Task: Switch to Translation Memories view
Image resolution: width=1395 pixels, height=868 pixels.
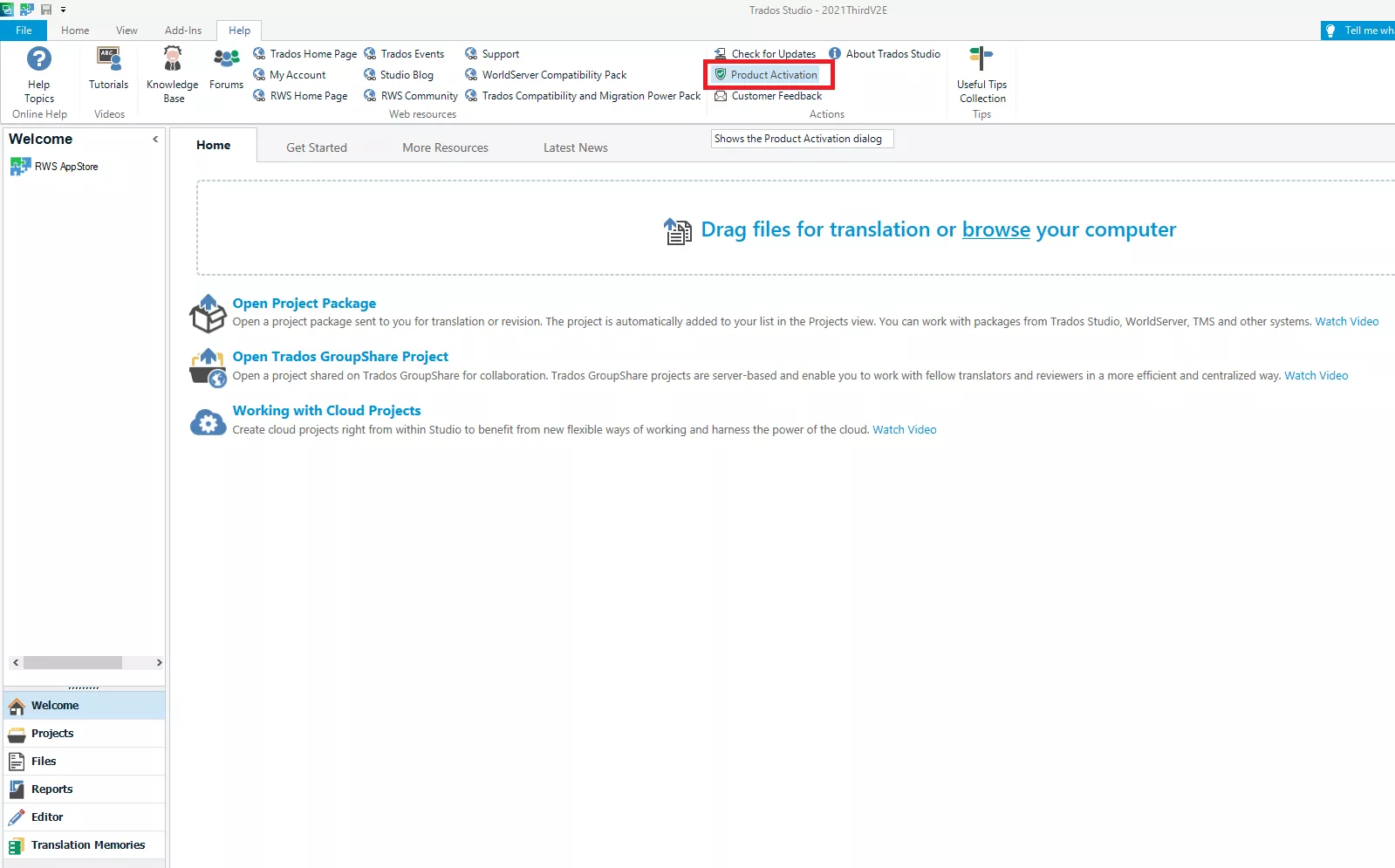Action: 85,845
